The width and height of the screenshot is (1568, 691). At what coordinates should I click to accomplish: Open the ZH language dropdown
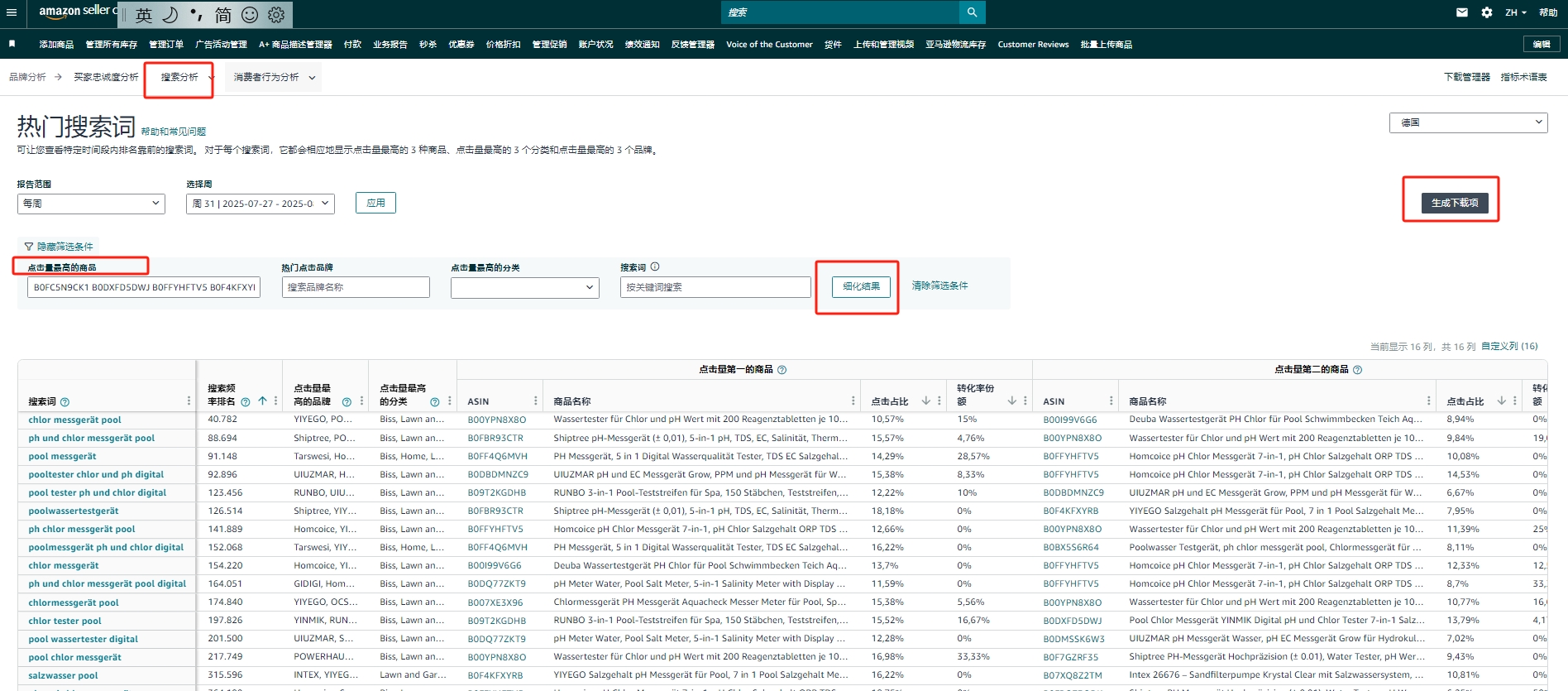pyautogui.click(x=1516, y=12)
